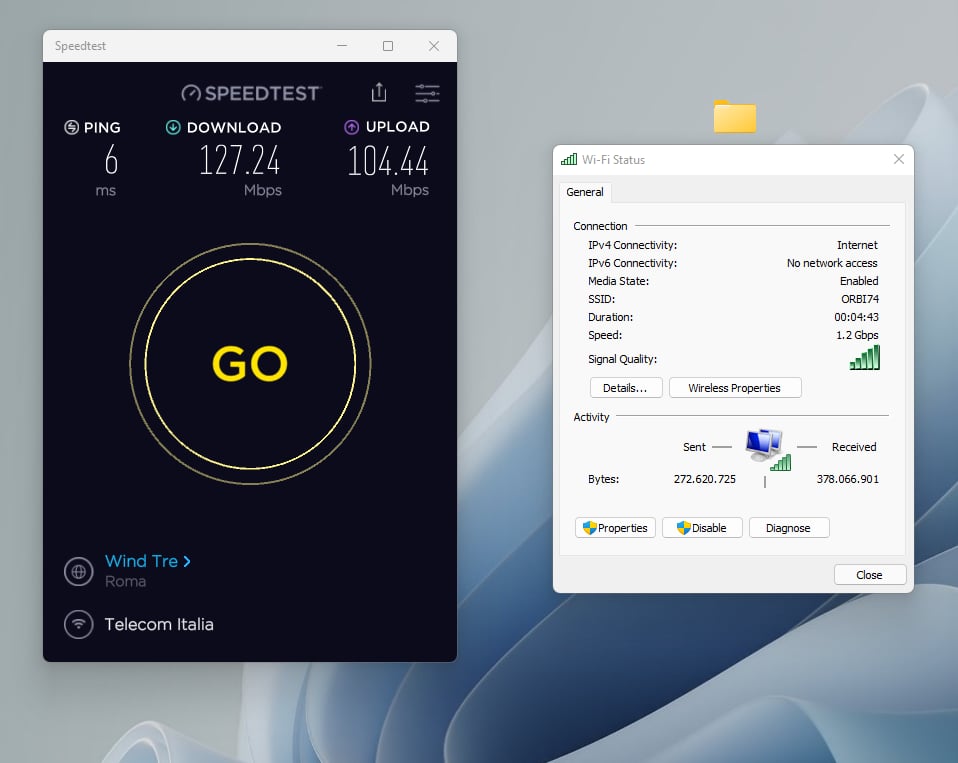This screenshot has width=958, height=763.
Task: Open the adapter Properties button
Action: coord(615,528)
